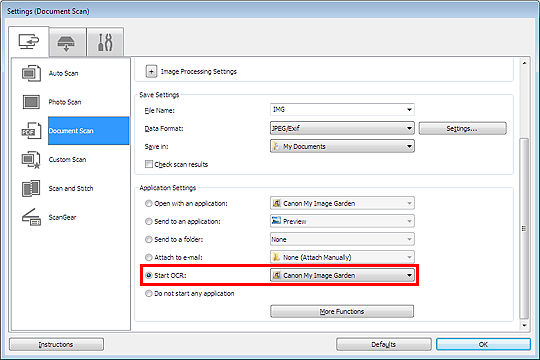Select Do not start any application
The width and height of the screenshot is (540, 360).
148,294
